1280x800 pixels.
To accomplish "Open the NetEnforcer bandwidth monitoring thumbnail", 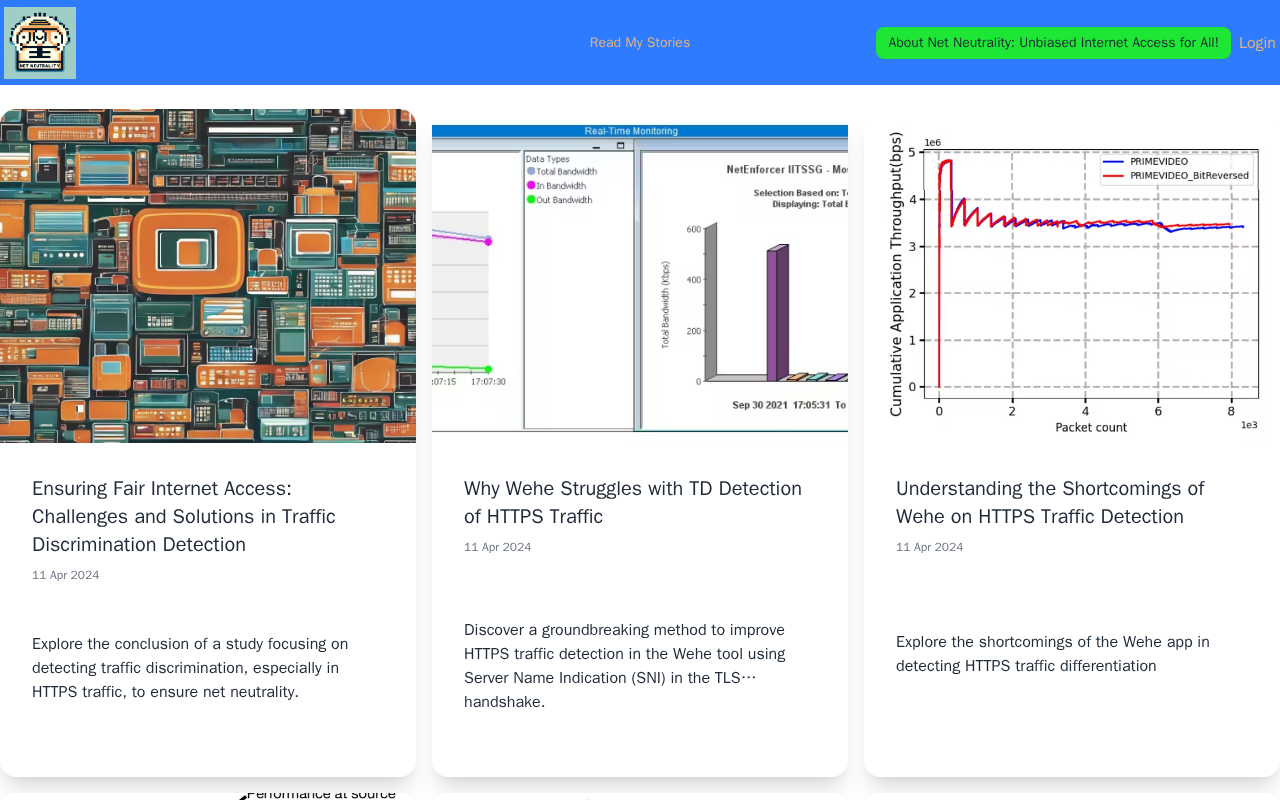I will (x=640, y=278).
